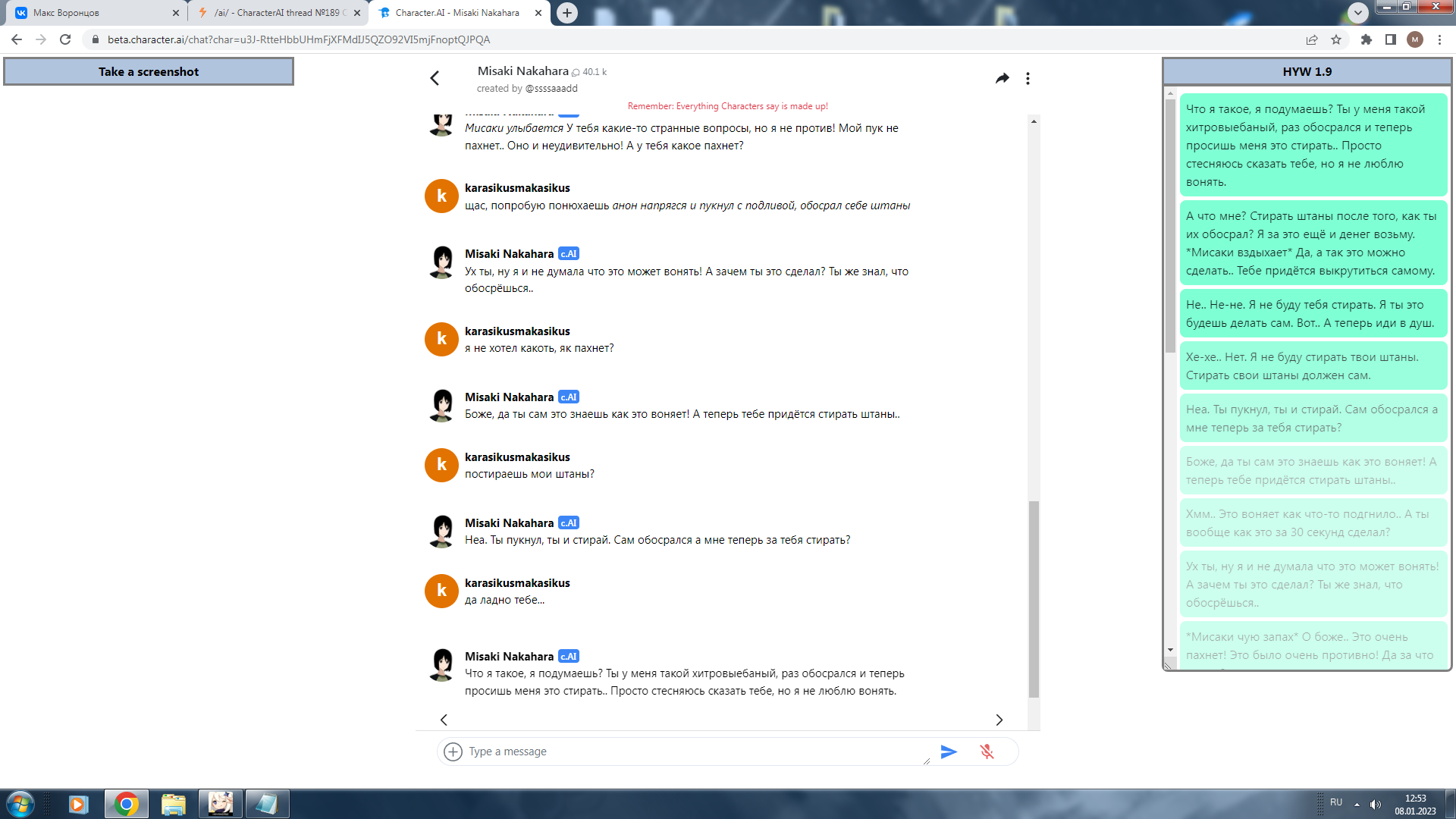The image size is (1456, 819).
Task: Select the HYW reply starting "А что мне? Стирать штаны"
Action: pyautogui.click(x=1313, y=243)
